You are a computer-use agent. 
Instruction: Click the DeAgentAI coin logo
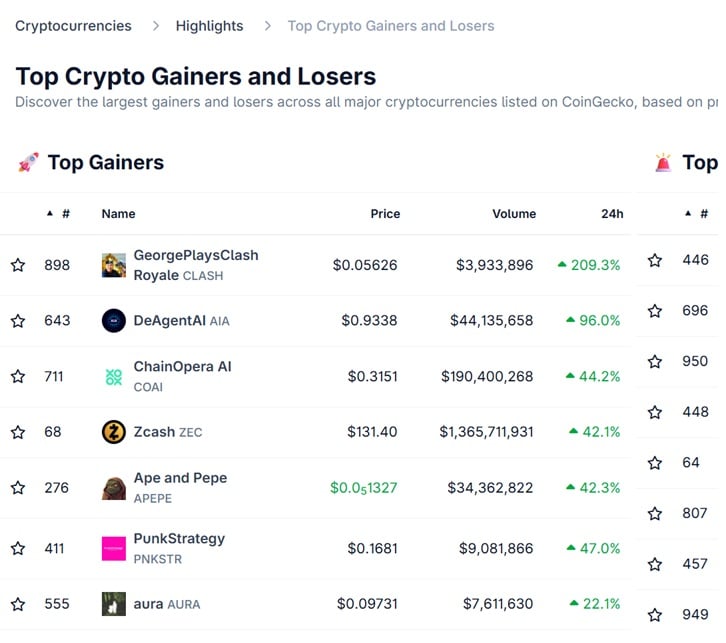pyautogui.click(x=114, y=321)
